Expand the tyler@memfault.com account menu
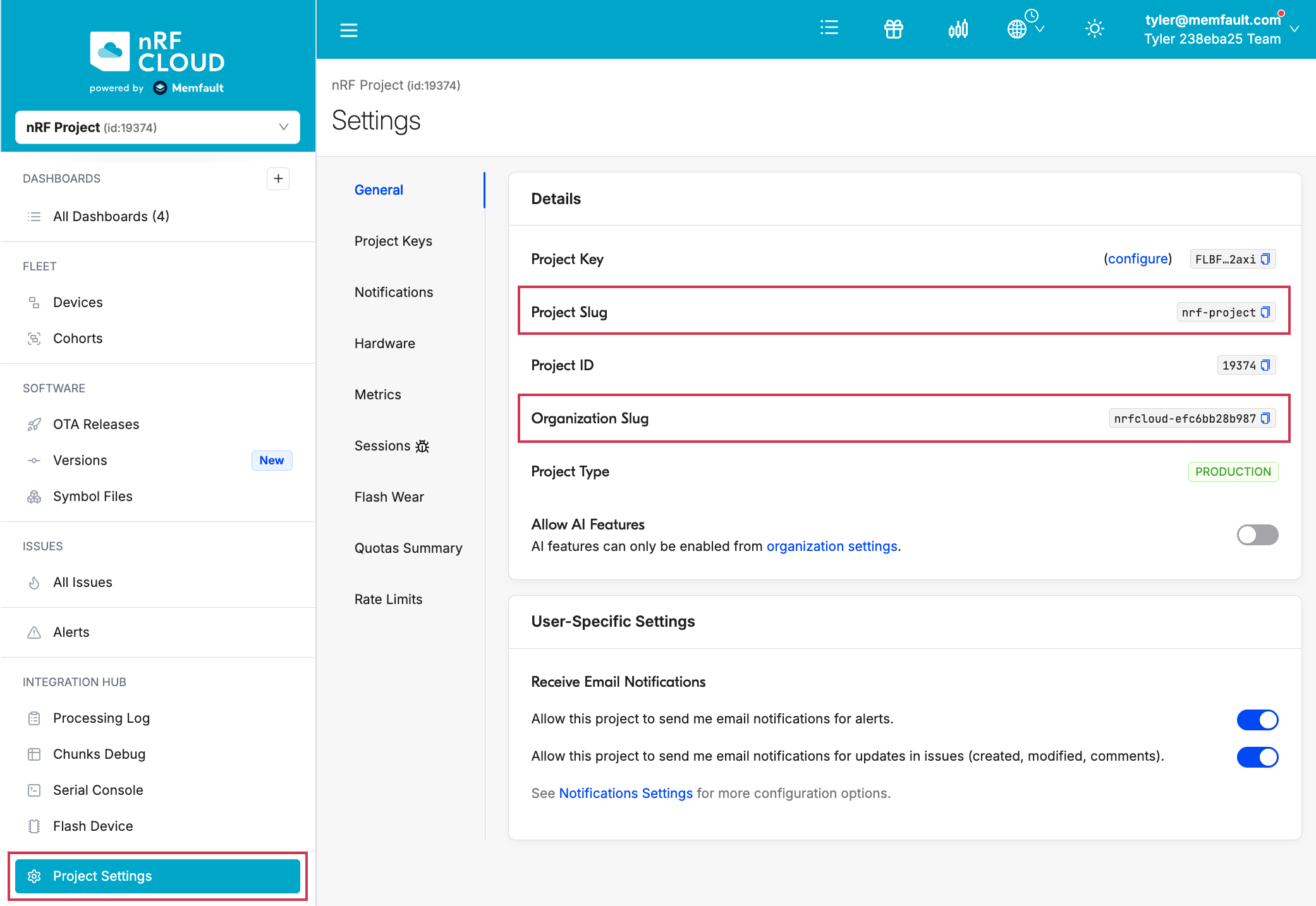Viewport: 1316px width, 906px height. pyautogui.click(x=1221, y=29)
